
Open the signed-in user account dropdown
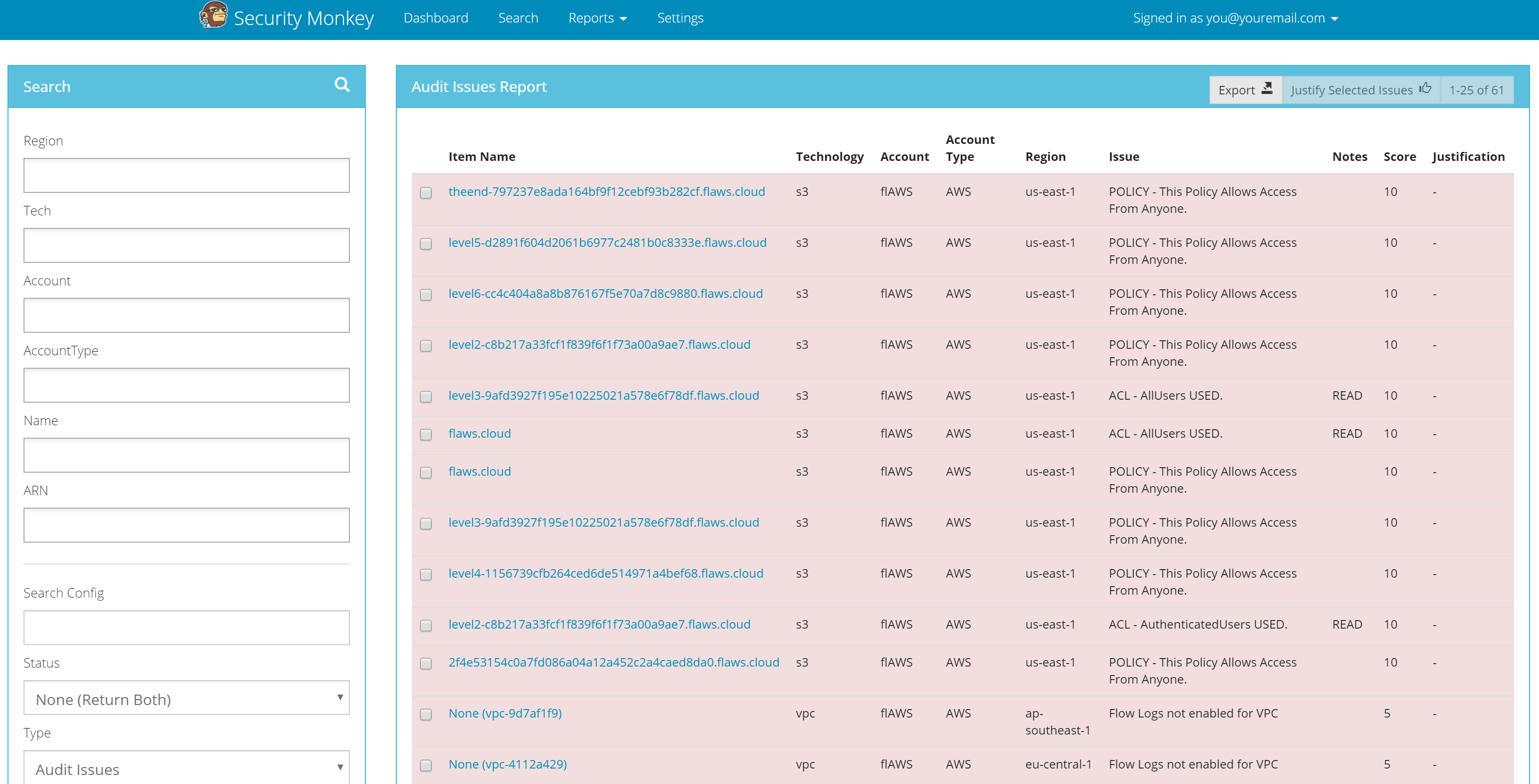(x=1235, y=18)
